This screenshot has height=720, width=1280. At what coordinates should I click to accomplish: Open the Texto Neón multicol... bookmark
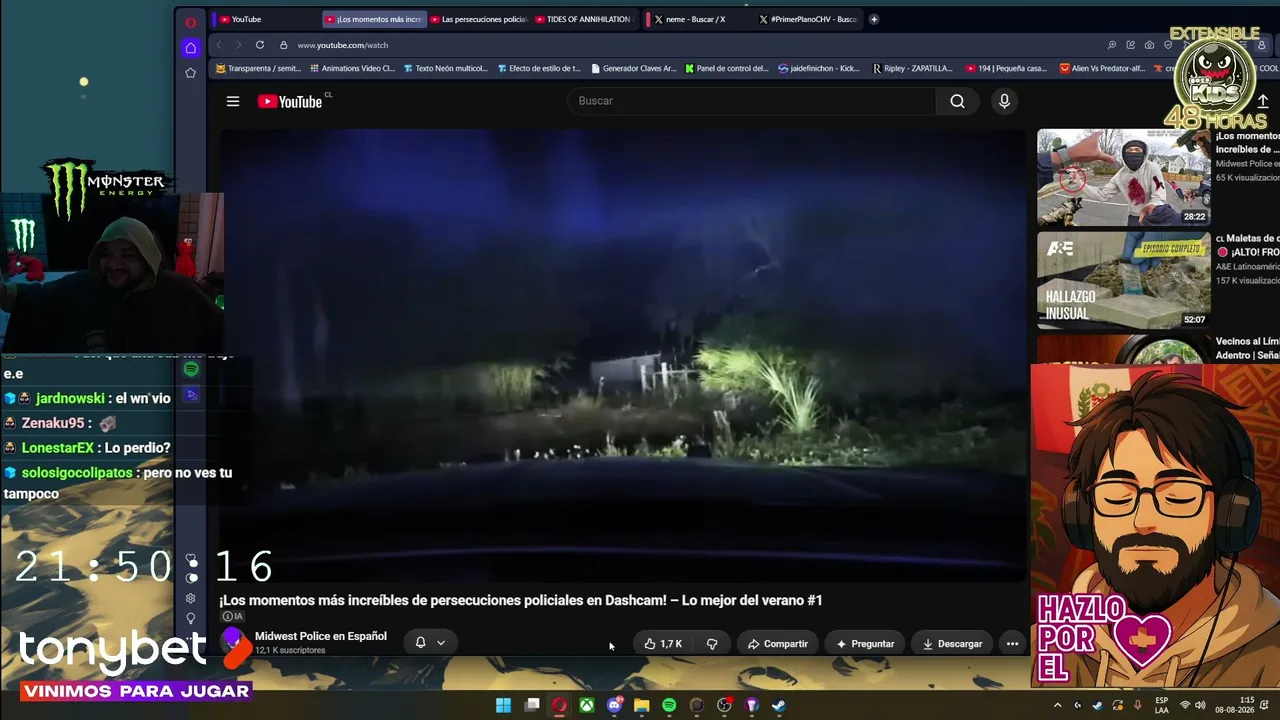tap(445, 69)
